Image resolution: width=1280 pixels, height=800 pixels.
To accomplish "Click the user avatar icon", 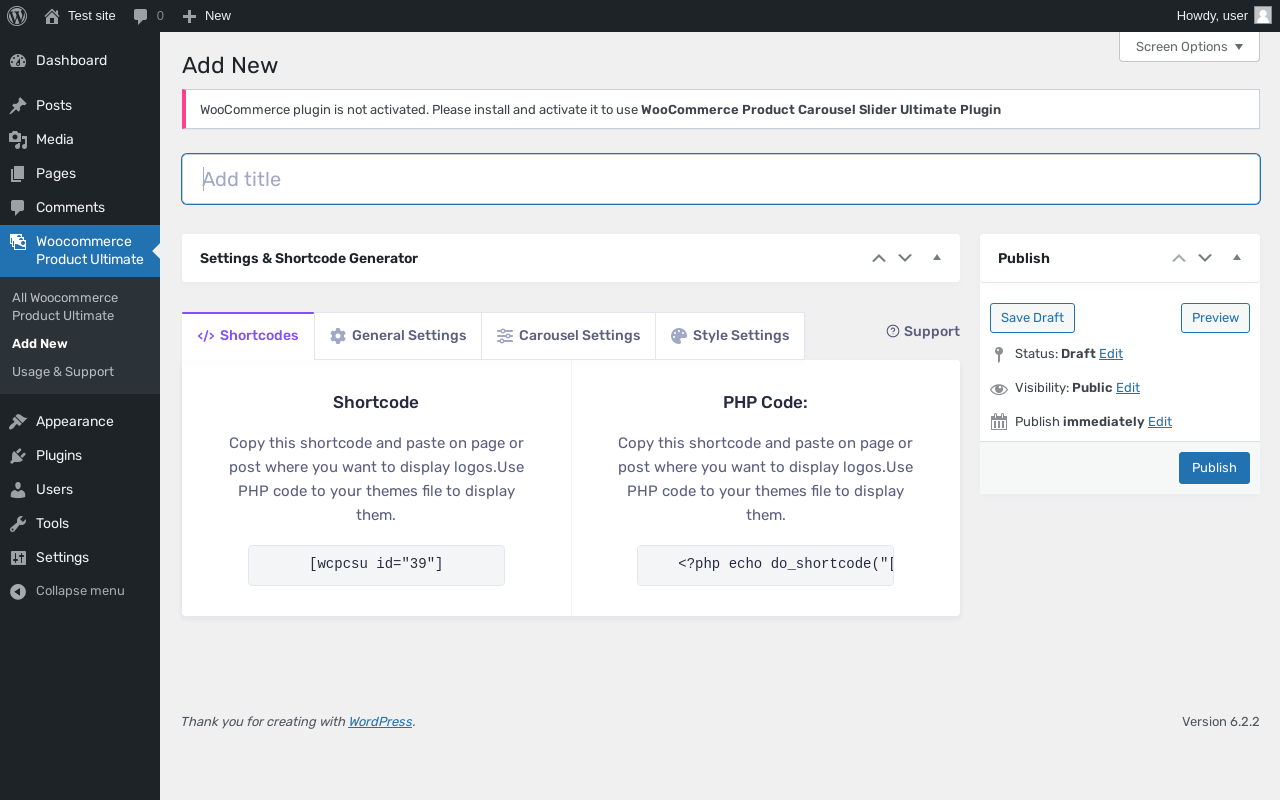I will point(1263,15).
